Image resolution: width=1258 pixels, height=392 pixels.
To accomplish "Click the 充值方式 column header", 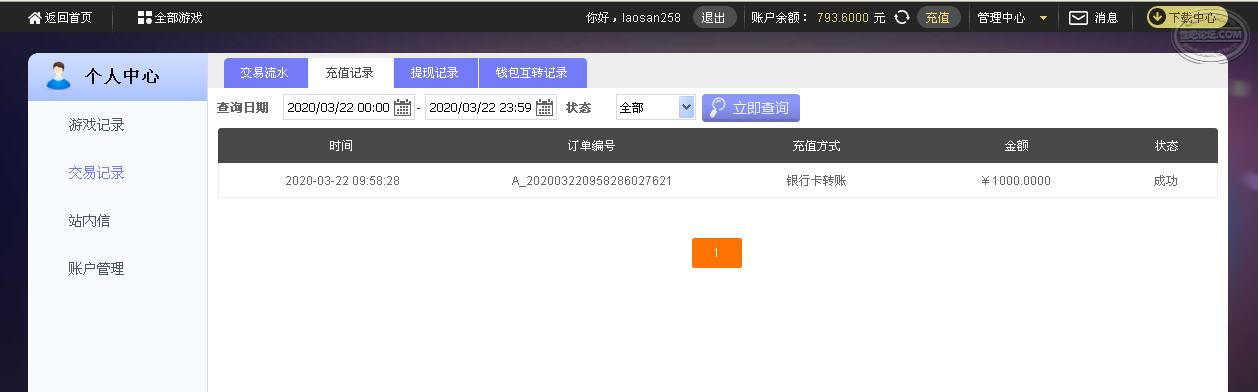I will tap(816, 146).
